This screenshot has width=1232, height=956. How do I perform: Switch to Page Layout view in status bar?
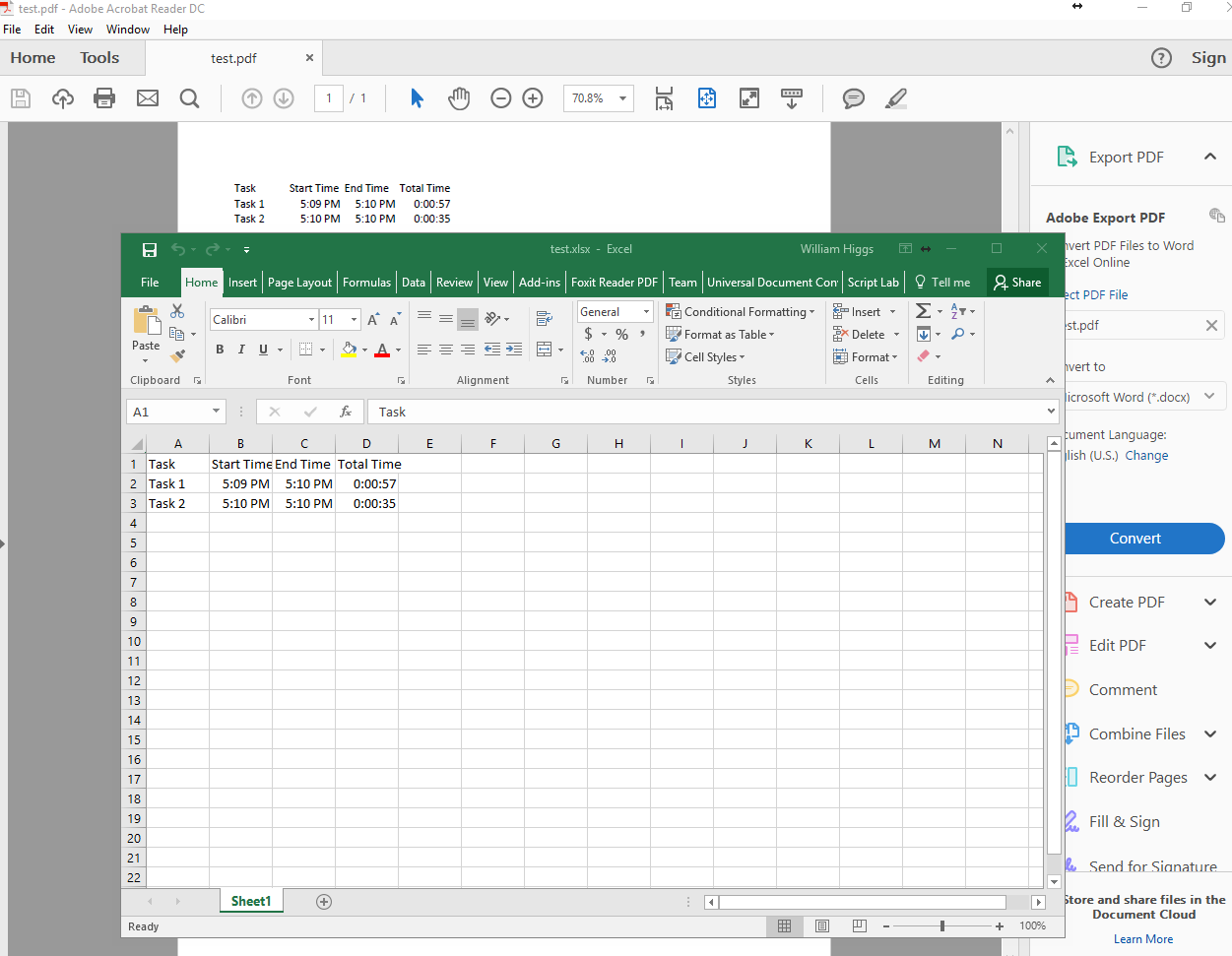[822, 926]
